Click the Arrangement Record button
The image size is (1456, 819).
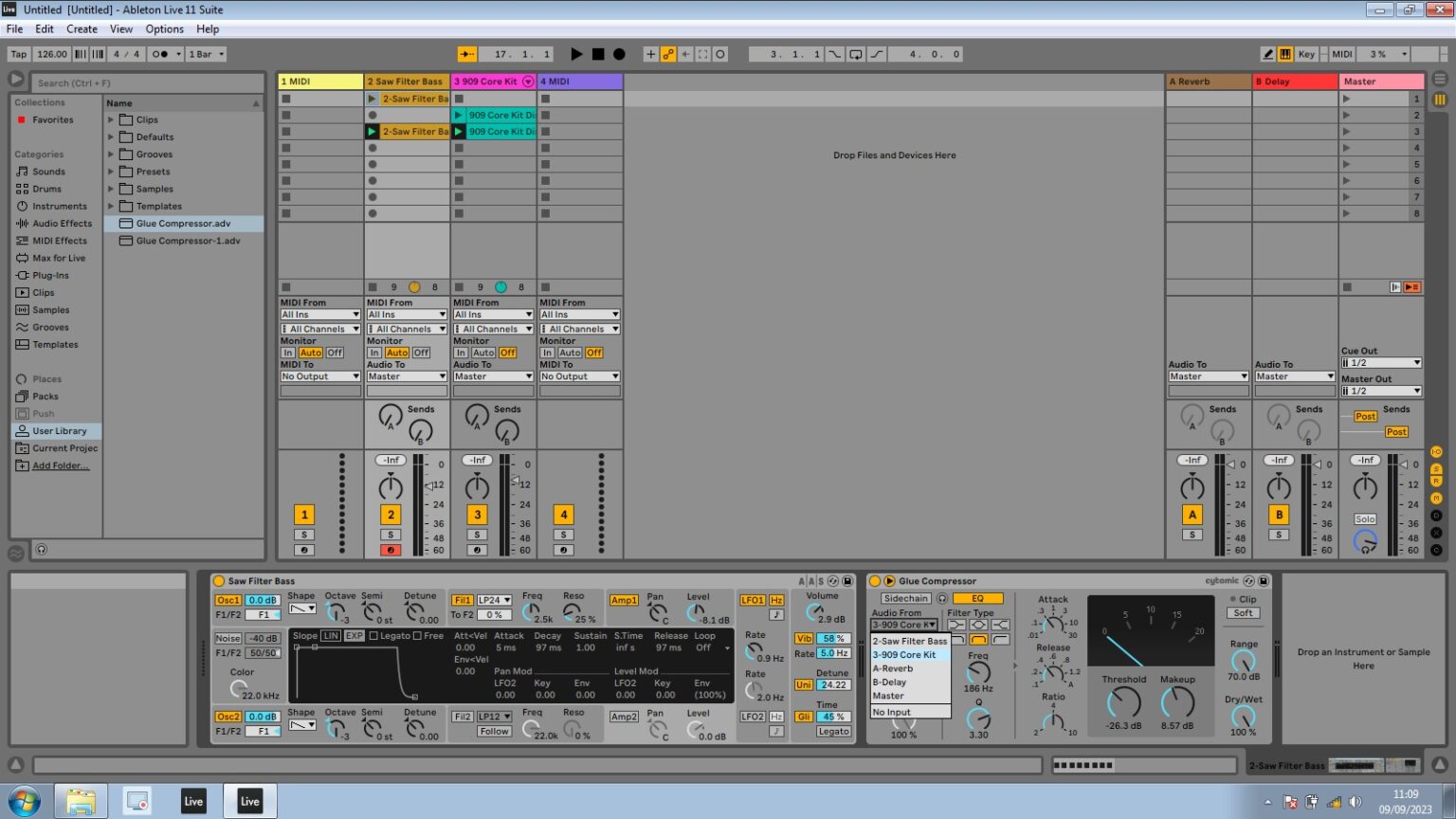[619, 54]
